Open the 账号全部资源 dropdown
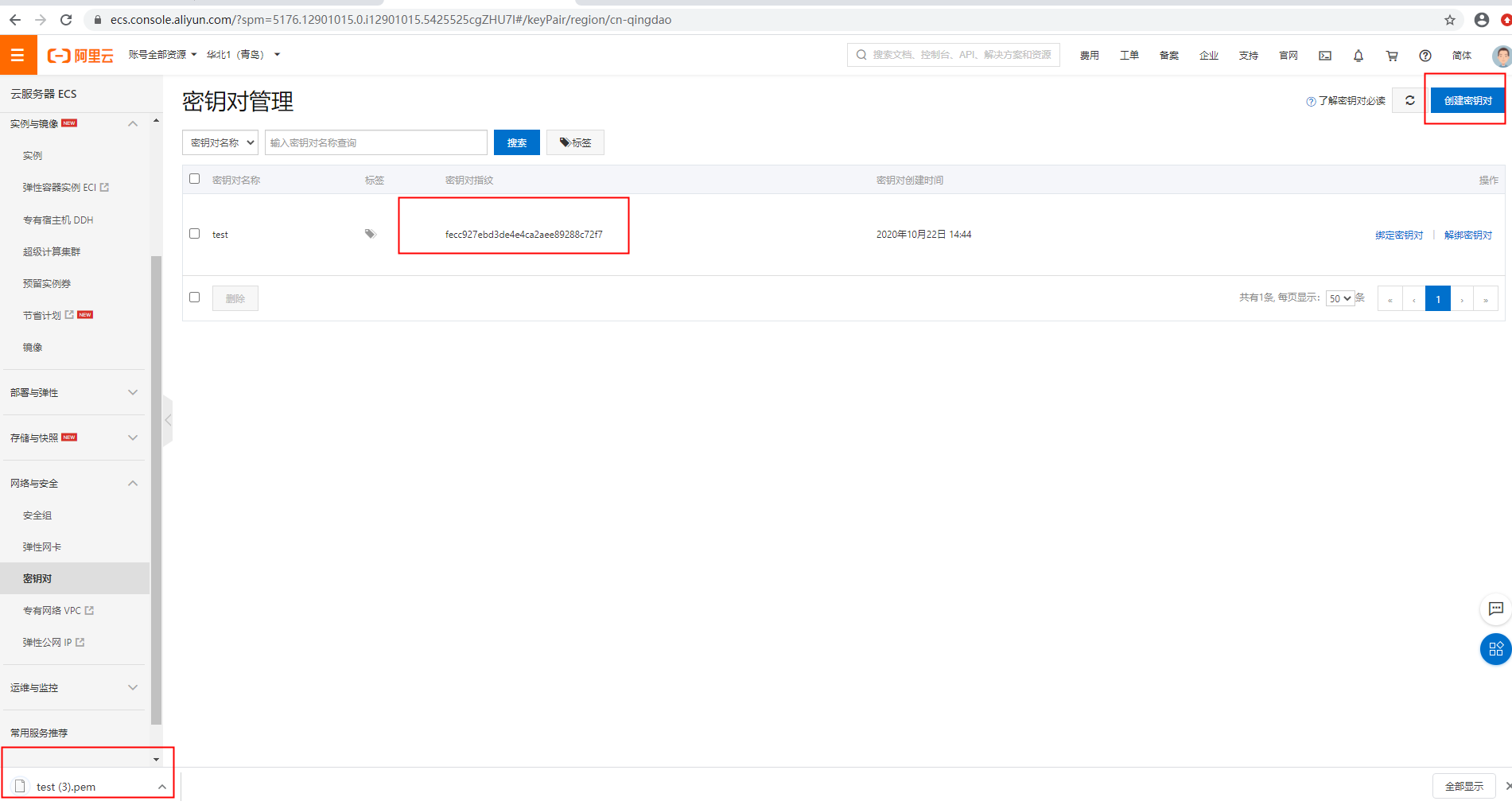Image resolution: width=1512 pixels, height=805 pixels. coord(162,55)
